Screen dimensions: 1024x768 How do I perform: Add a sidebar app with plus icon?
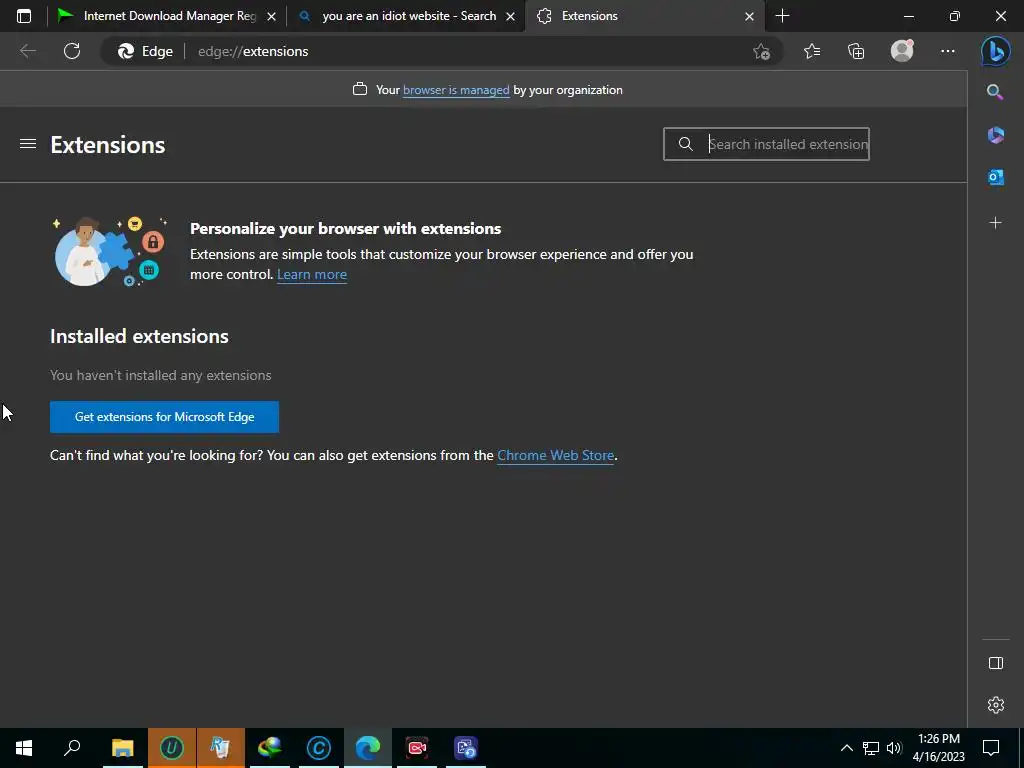tap(995, 223)
